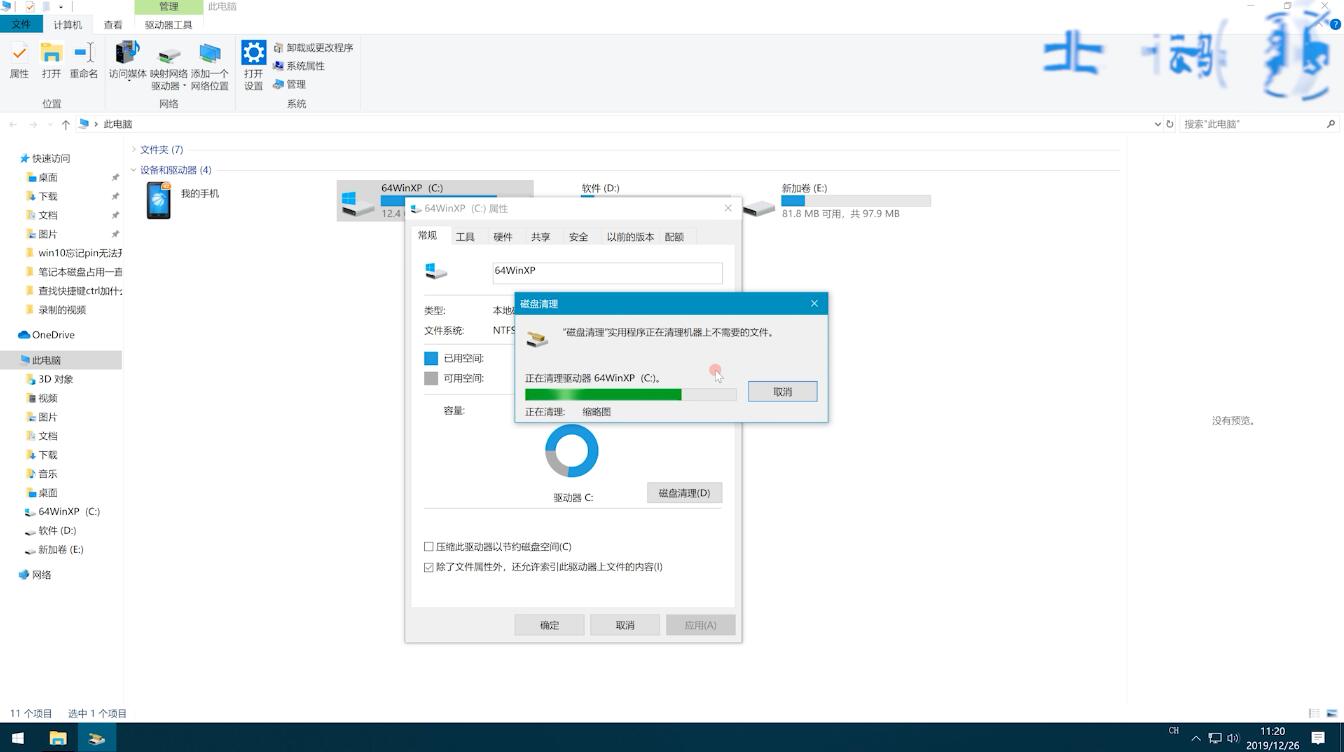
Task: Collapse the 设备和驱动器 (4) group
Action: [133, 170]
